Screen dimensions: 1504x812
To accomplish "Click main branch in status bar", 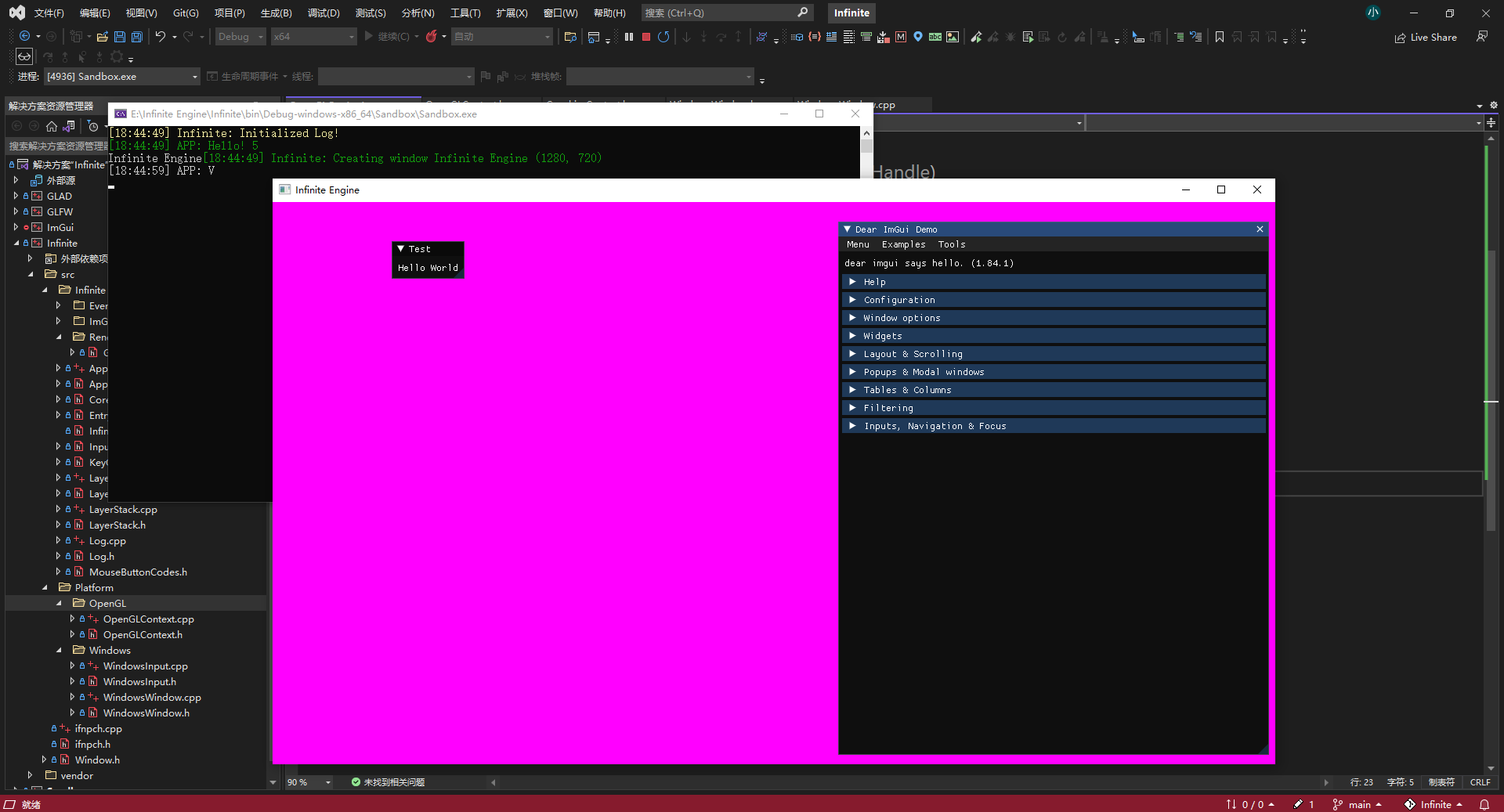I will pyautogui.click(x=1357, y=804).
